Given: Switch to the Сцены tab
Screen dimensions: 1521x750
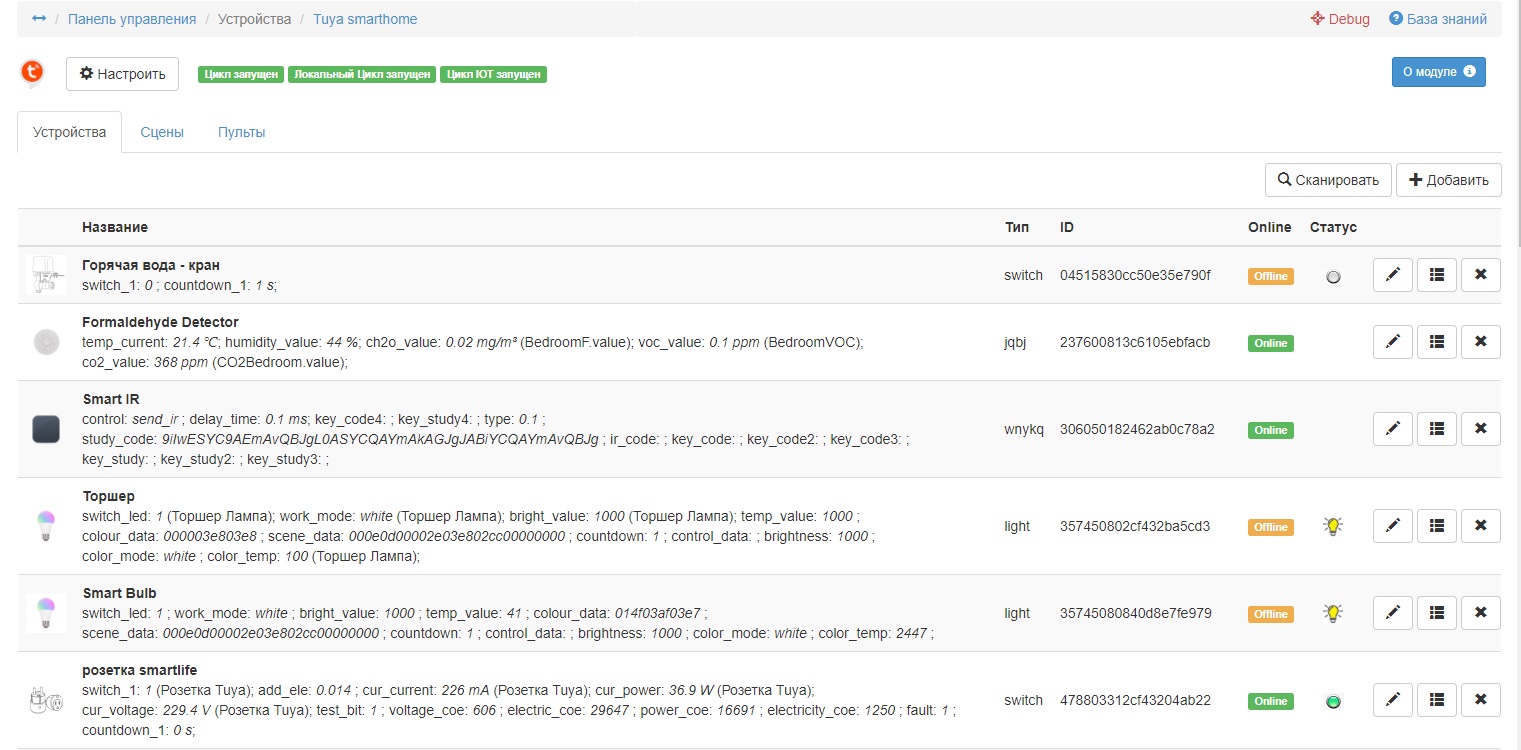Looking at the screenshot, I should 162,132.
